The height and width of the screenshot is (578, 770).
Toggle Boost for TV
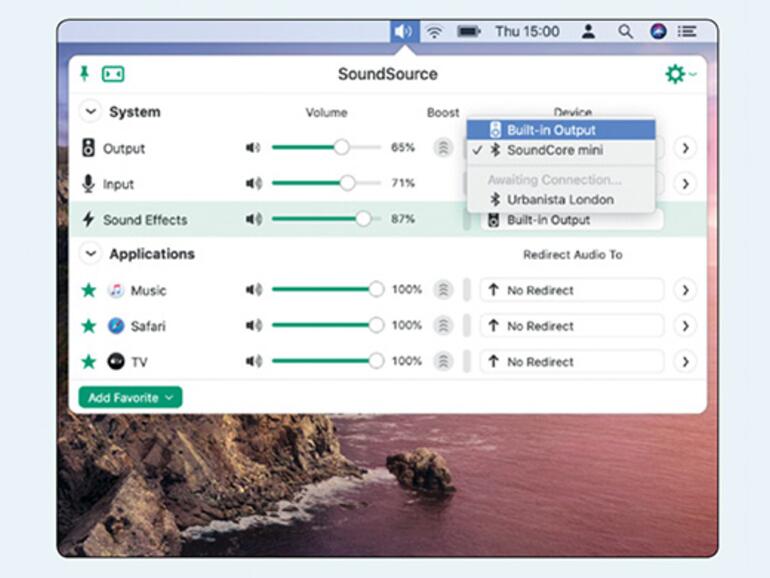[x=443, y=361]
